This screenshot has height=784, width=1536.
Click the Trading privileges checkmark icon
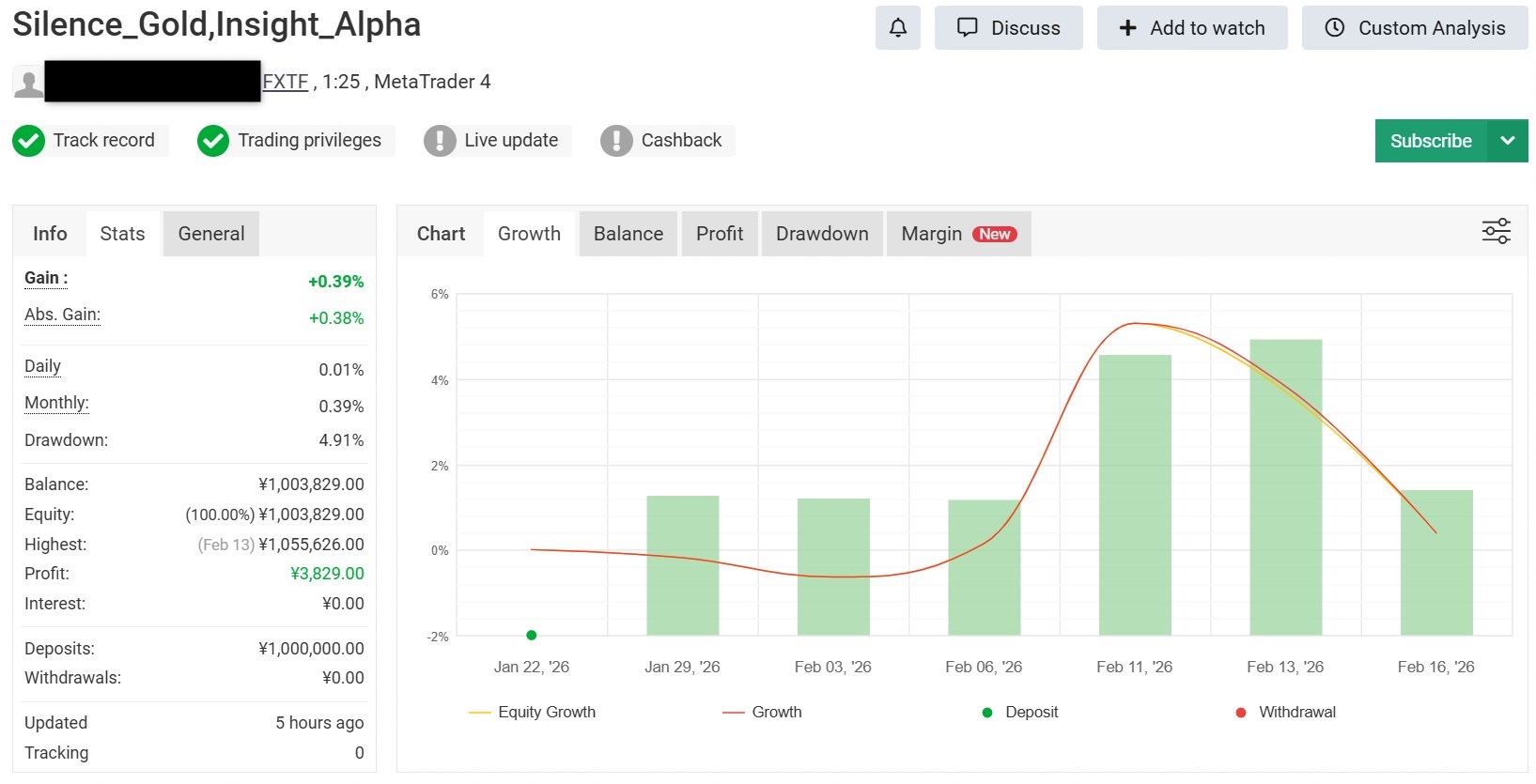pos(213,141)
